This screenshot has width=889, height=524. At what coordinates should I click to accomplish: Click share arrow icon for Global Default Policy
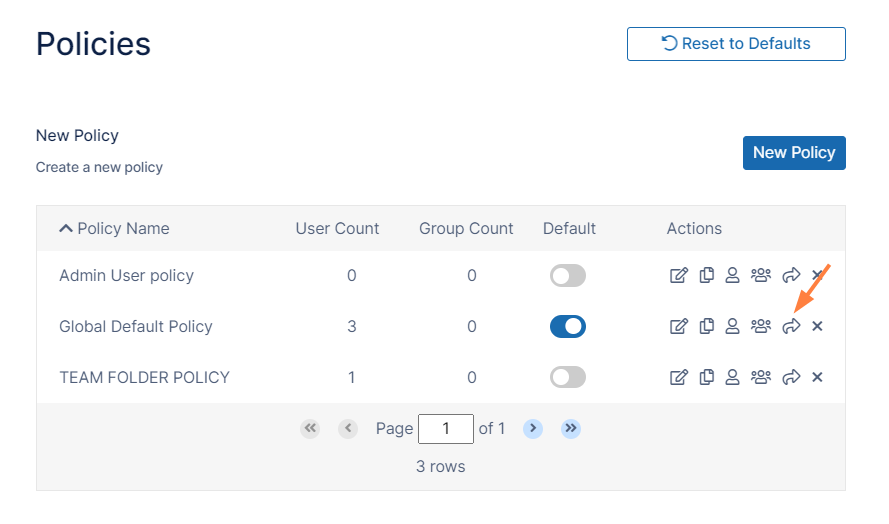click(x=791, y=326)
